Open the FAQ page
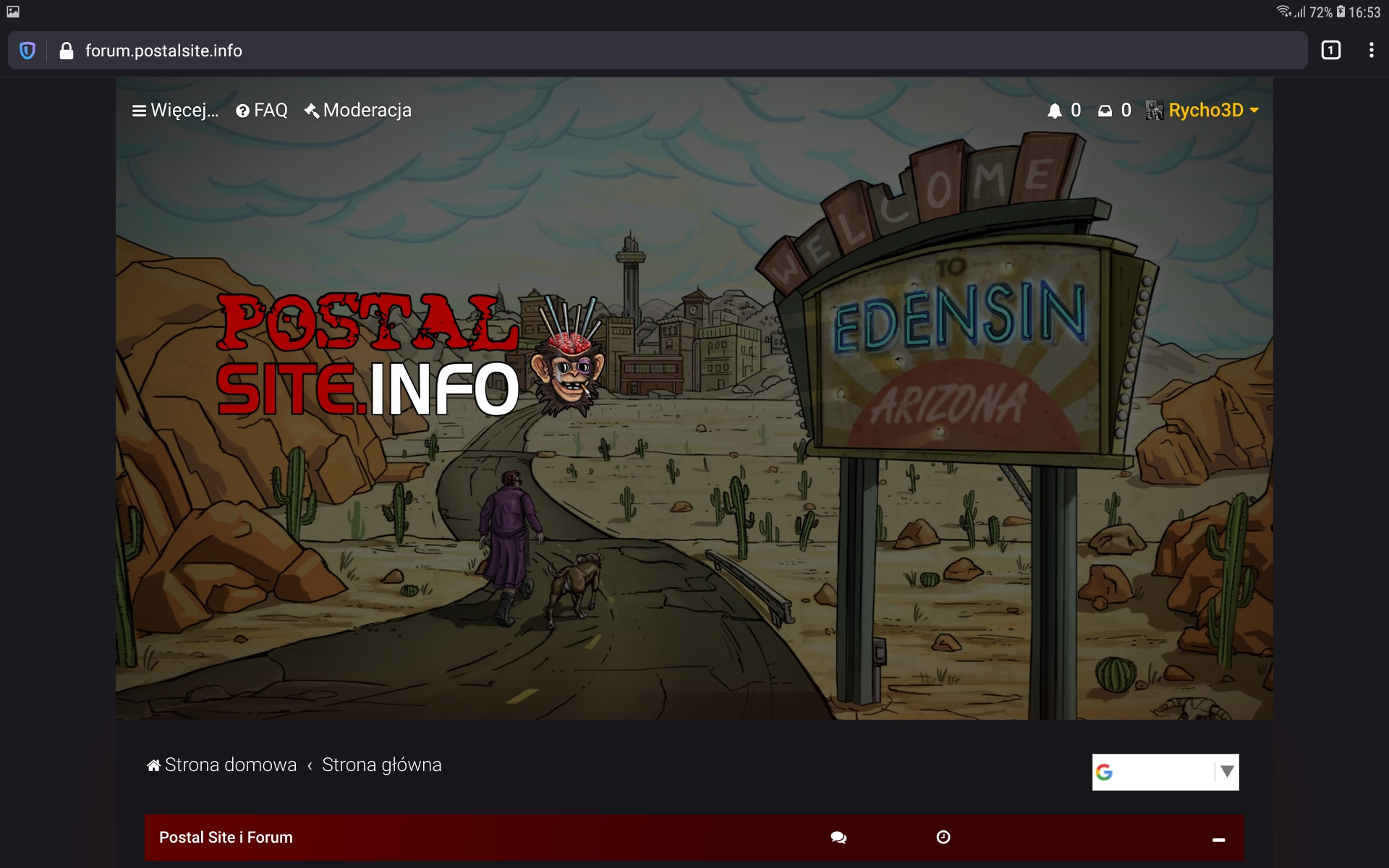1389x868 pixels. click(262, 111)
